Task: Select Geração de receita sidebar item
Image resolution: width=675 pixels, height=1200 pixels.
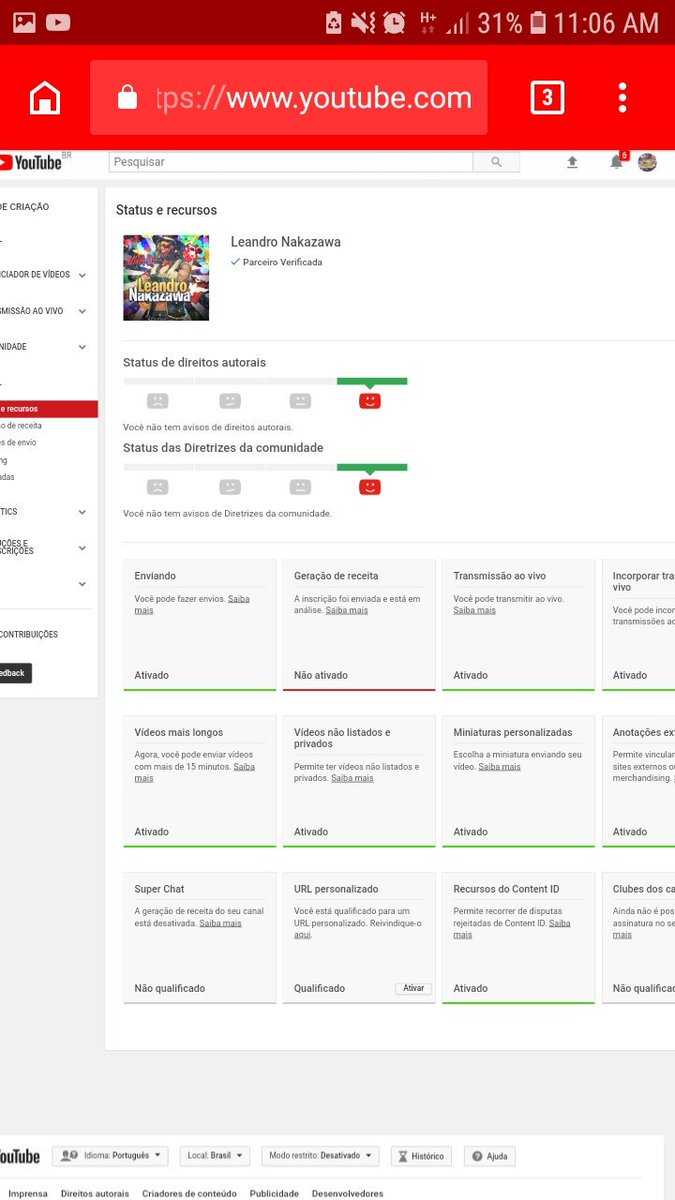Action: [x=22, y=426]
